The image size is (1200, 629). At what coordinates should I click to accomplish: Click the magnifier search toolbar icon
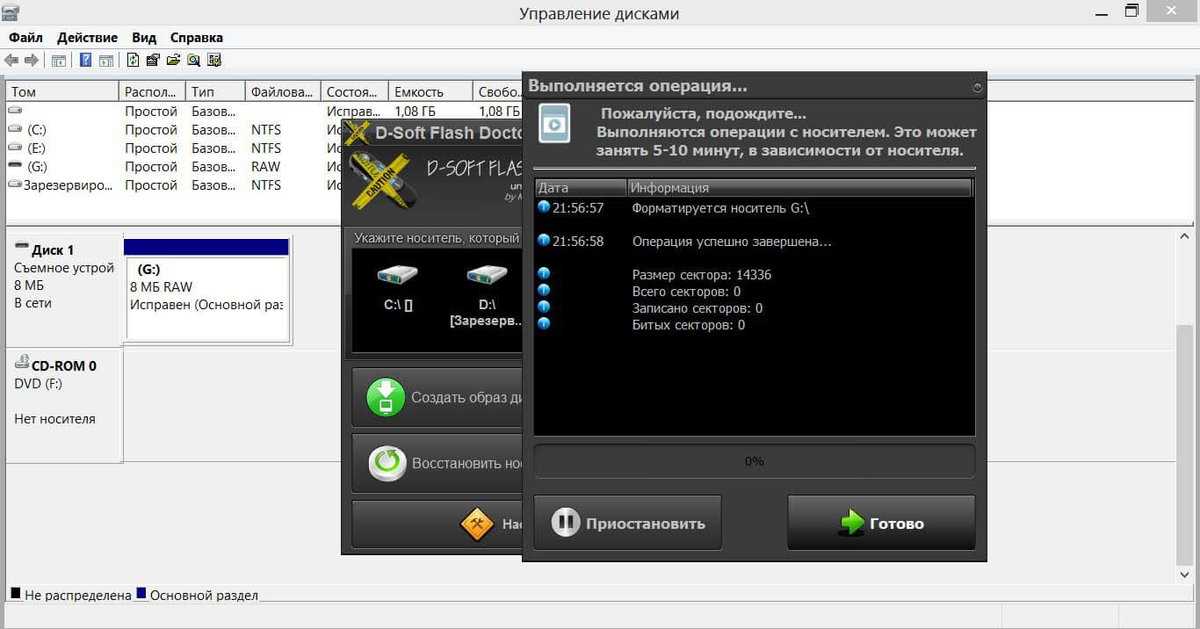point(194,60)
